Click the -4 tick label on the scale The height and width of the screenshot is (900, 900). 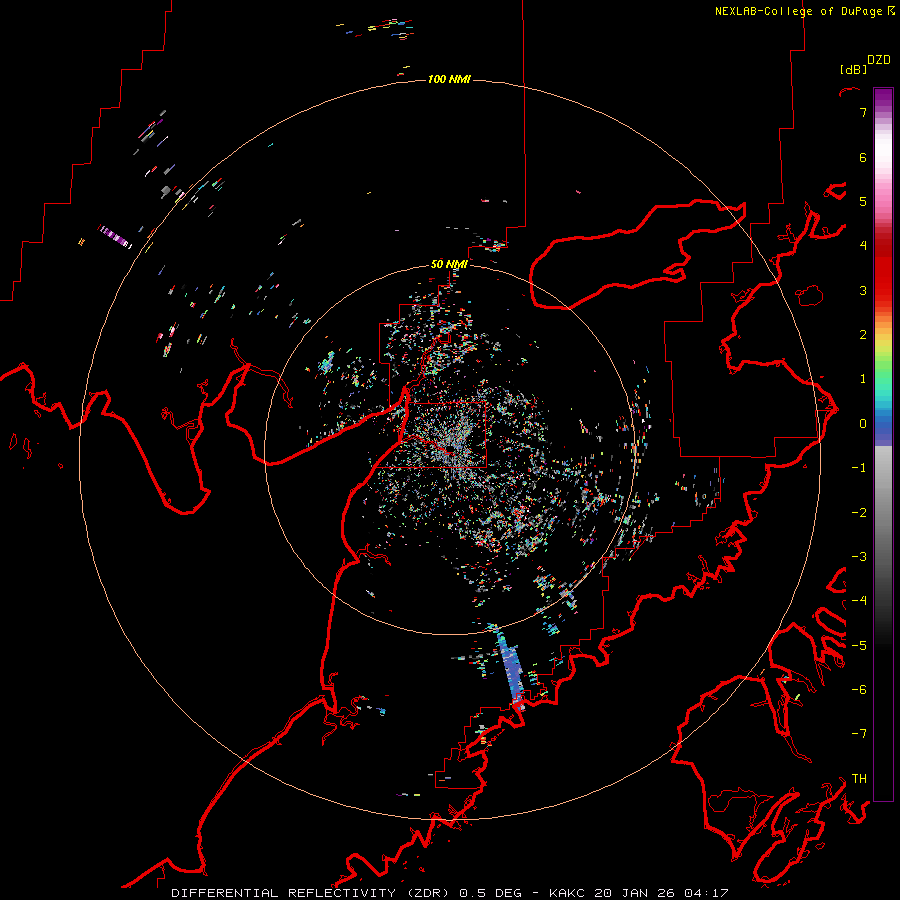click(x=859, y=601)
